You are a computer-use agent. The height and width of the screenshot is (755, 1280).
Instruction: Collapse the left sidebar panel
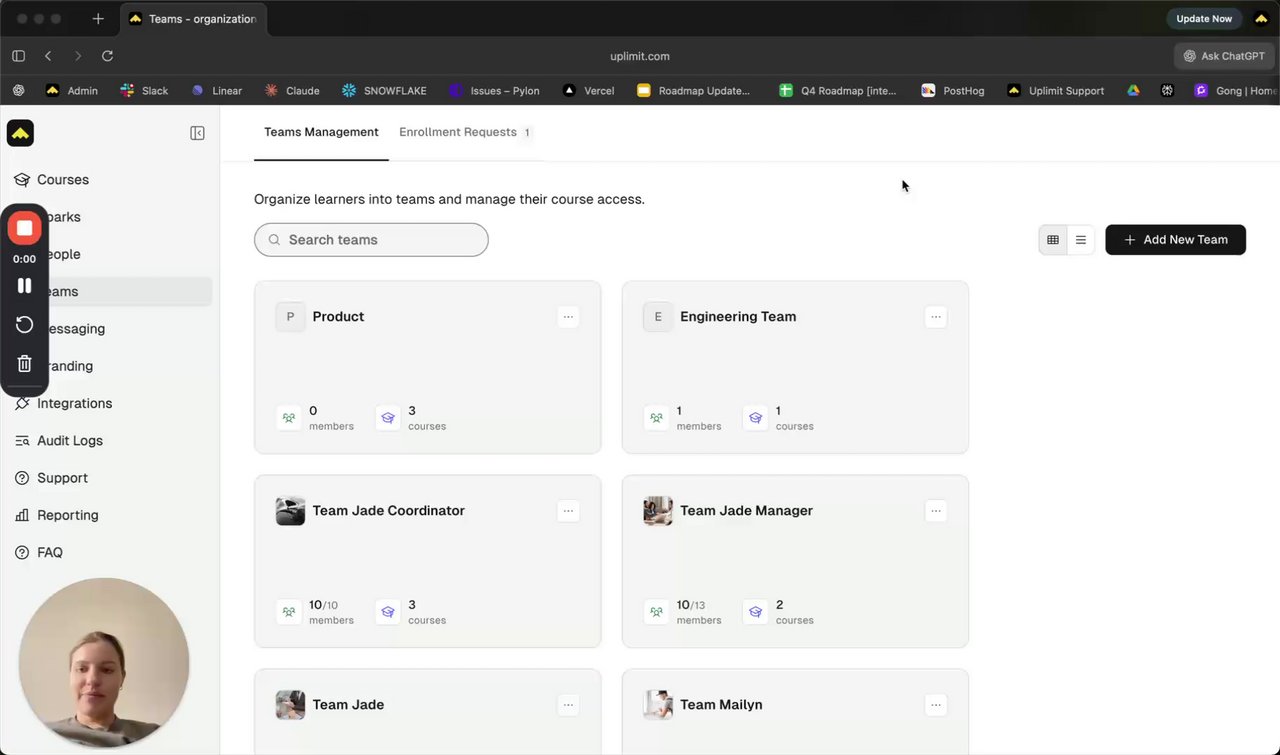click(x=197, y=133)
